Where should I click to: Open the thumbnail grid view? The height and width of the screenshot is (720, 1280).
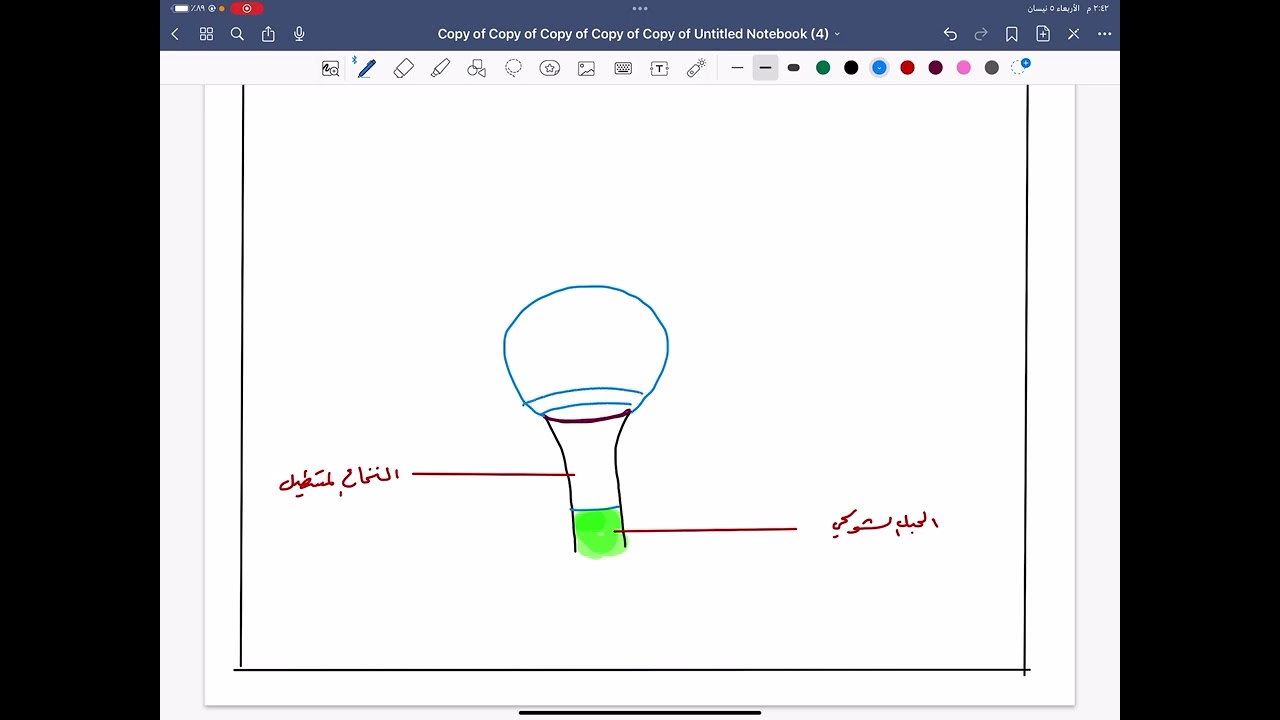click(x=206, y=34)
